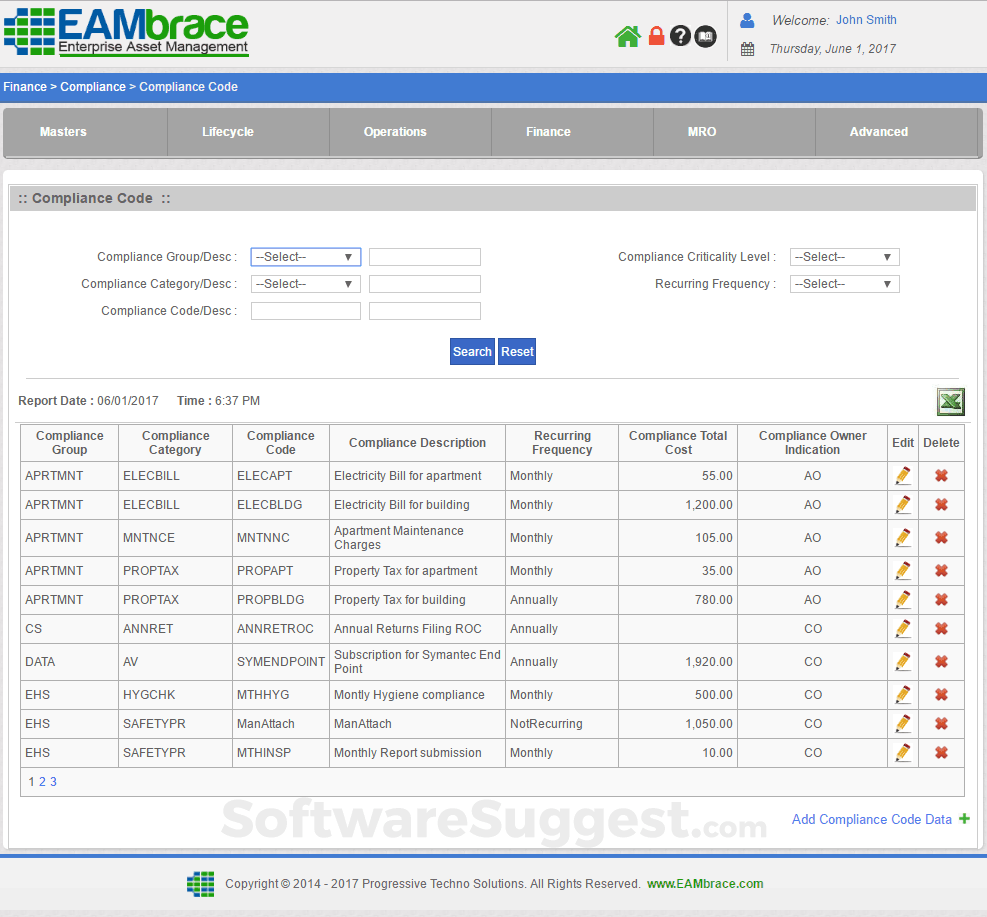Screen dimensions: 987x917
Task: Edit the ELECAPT electricity bill row
Action: 902,475
